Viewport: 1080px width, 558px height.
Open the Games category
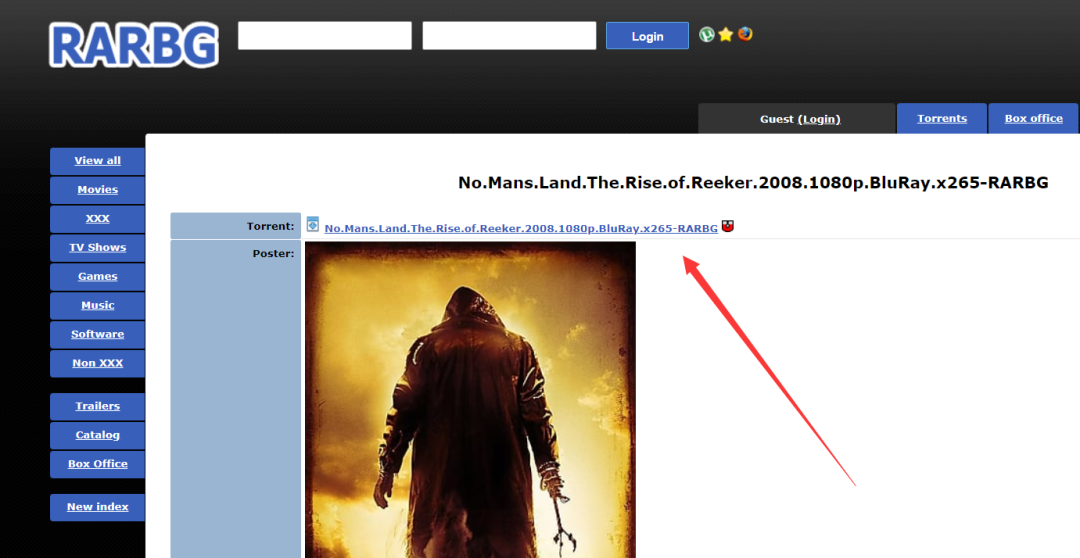pyautogui.click(x=97, y=276)
